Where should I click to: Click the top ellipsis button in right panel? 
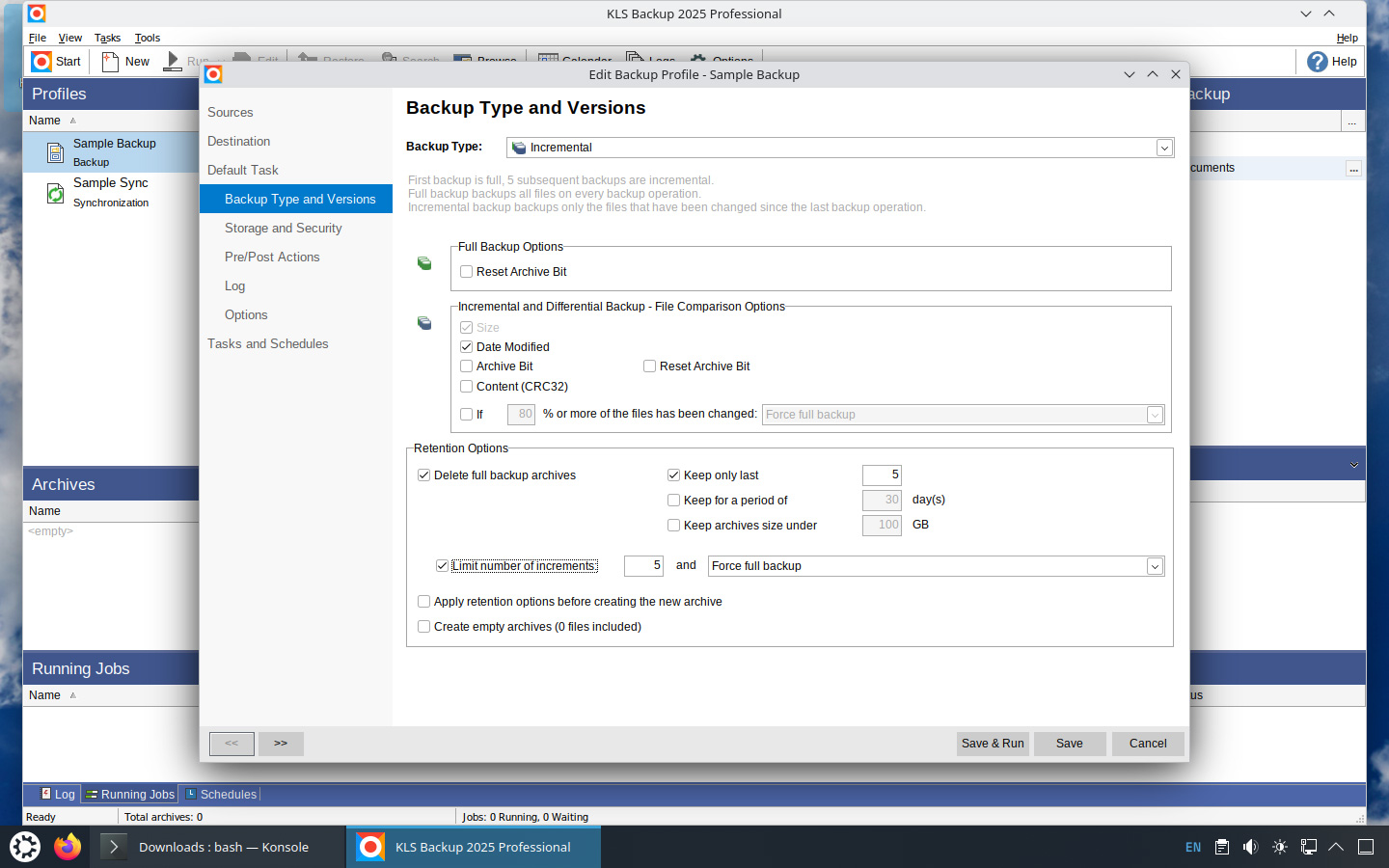pos(1352,122)
